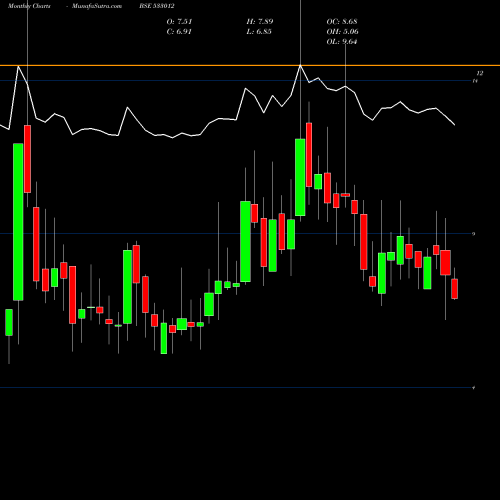500x500 pixels.
Task: Click the 'OL: 9.64' reading
Action: pyautogui.click(x=342, y=42)
